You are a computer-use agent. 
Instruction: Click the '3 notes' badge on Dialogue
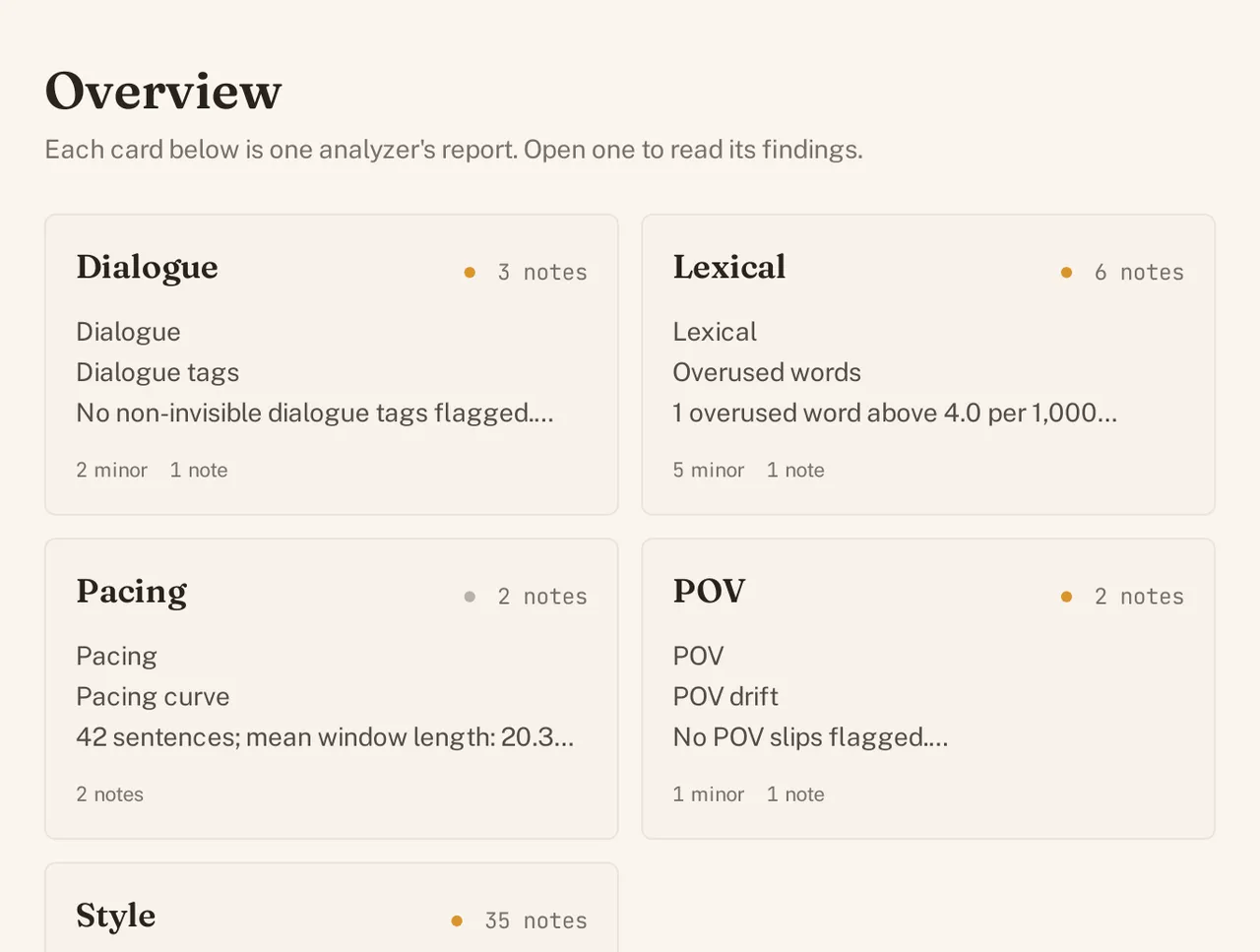click(x=542, y=273)
